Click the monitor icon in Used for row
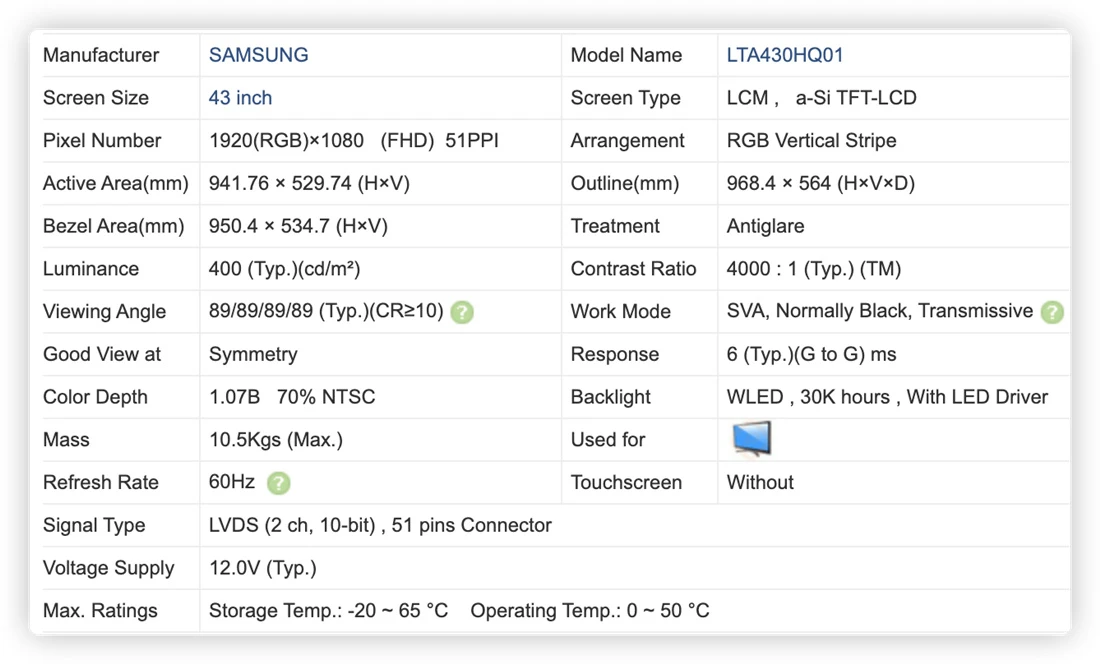The image size is (1100, 664). pyautogui.click(x=751, y=440)
